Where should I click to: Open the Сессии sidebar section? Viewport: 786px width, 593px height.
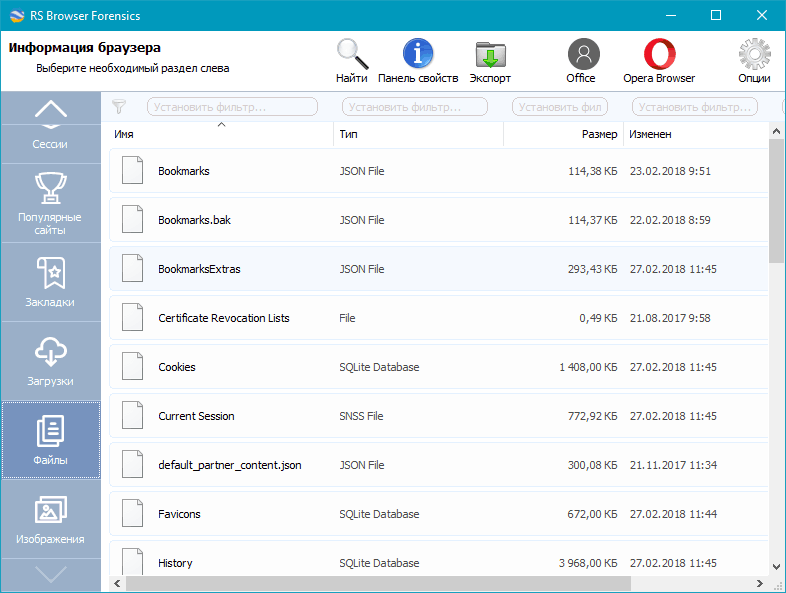pyautogui.click(x=50, y=144)
